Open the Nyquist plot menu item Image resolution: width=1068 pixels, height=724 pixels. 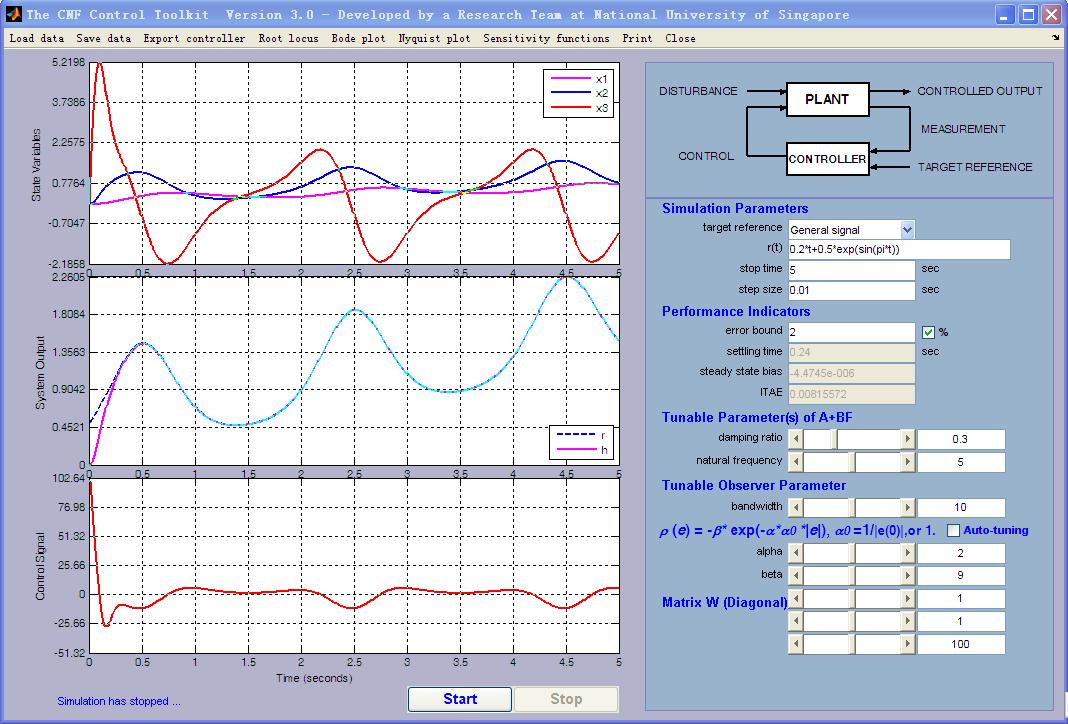click(434, 39)
